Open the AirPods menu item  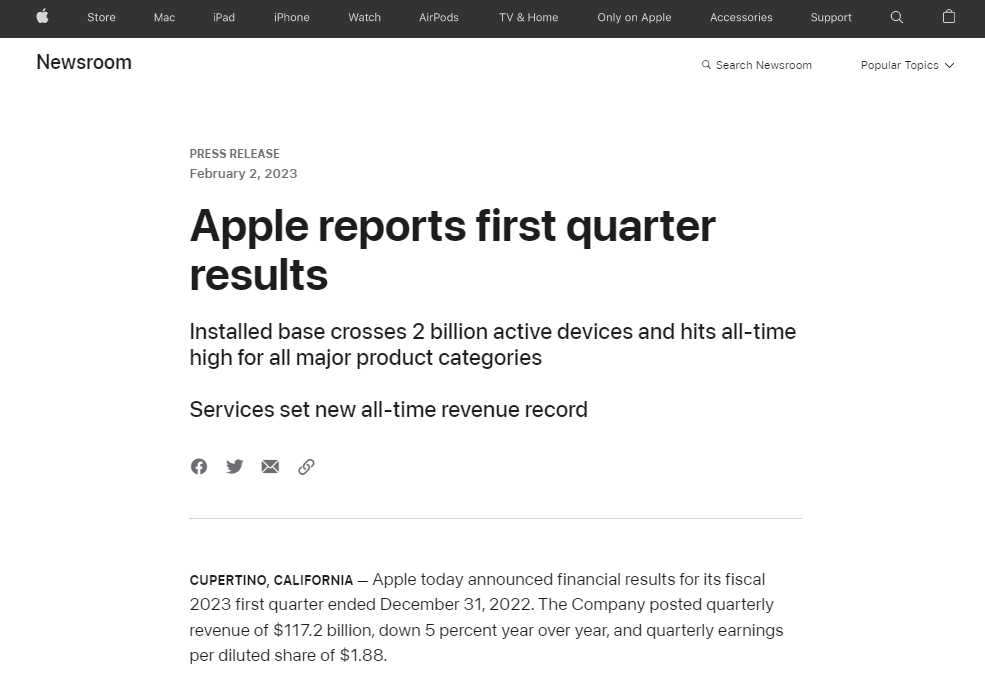tap(439, 17)
